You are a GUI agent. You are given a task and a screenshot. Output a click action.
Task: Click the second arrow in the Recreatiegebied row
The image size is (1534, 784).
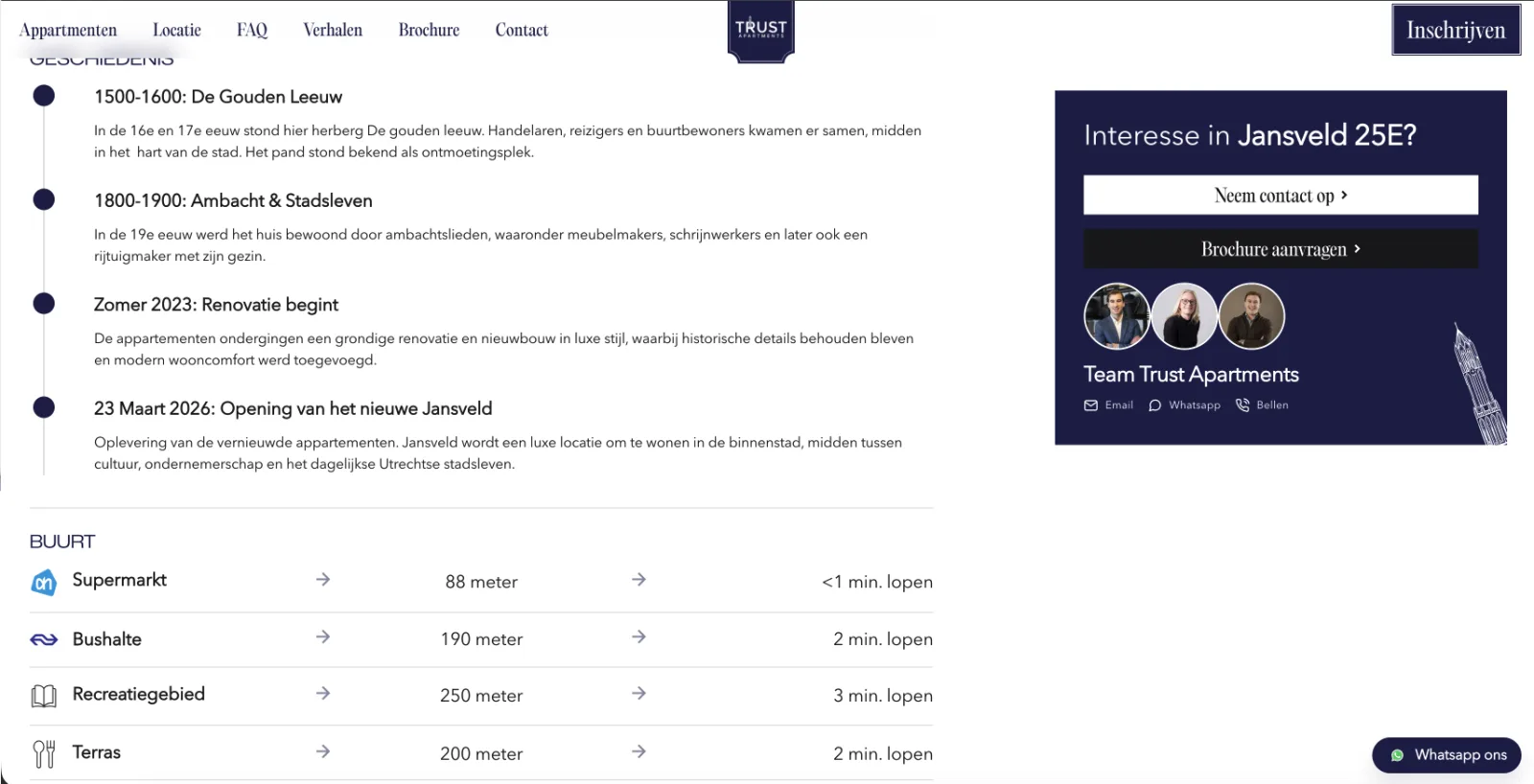point(639,693)
